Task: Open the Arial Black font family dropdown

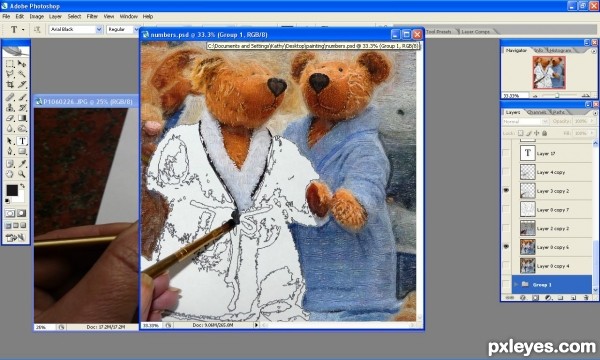Action: 99,29
